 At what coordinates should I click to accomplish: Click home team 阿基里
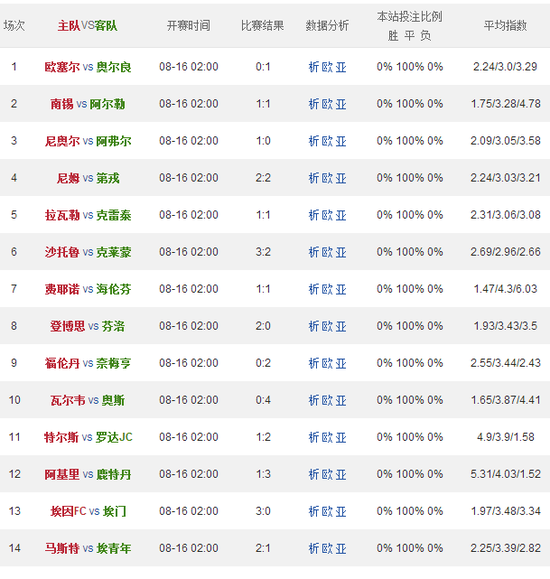click(62, 474)
